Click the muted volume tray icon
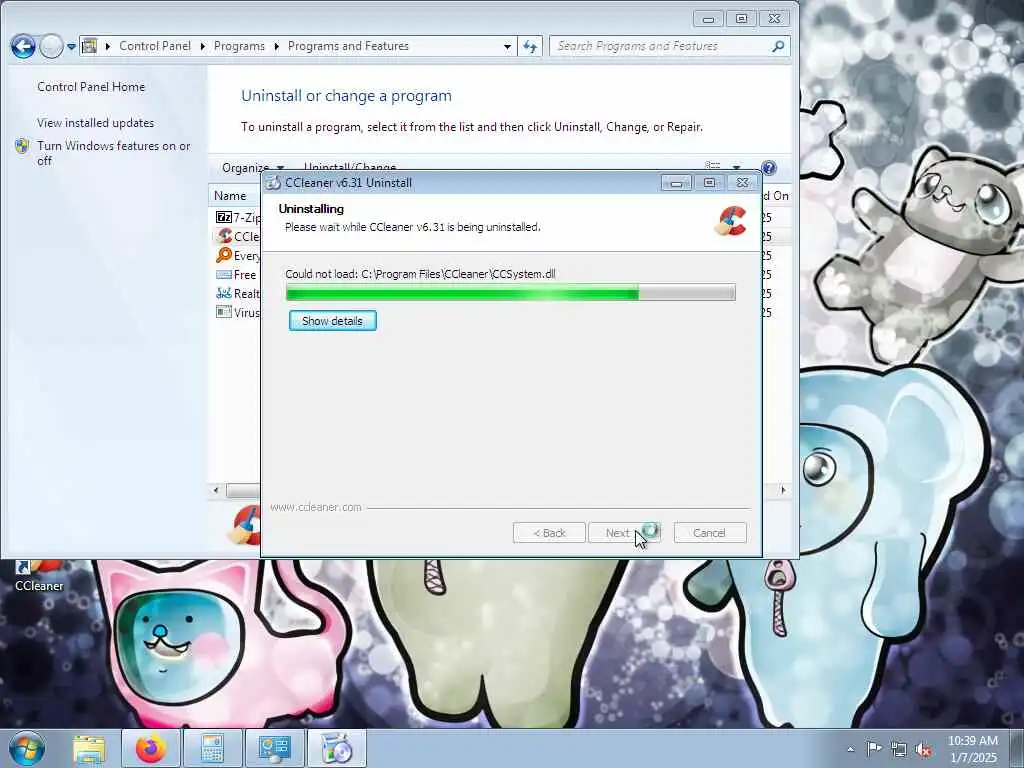The height and width of the screenshot is (768, 1024). 923,750
